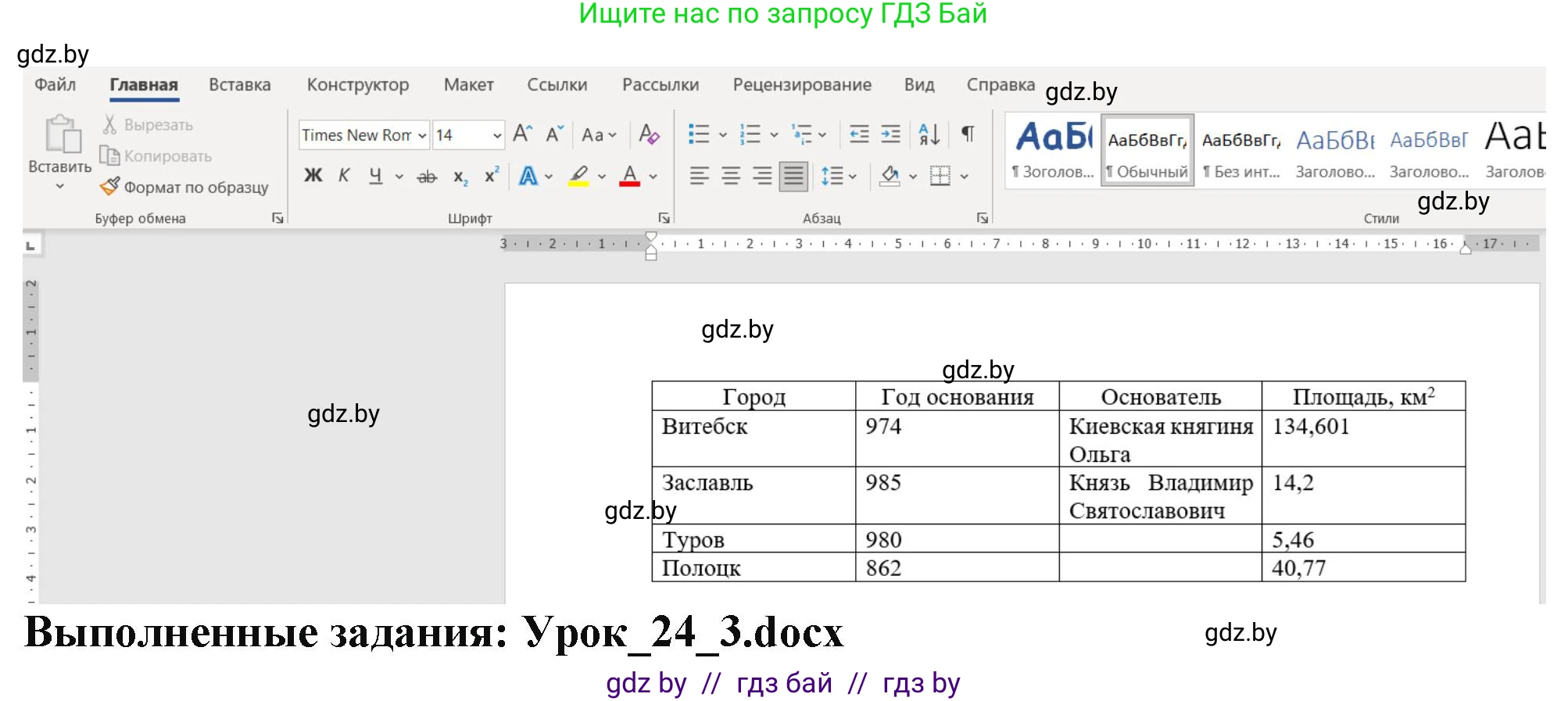Click the Витебск table cell

pos(754,438)
